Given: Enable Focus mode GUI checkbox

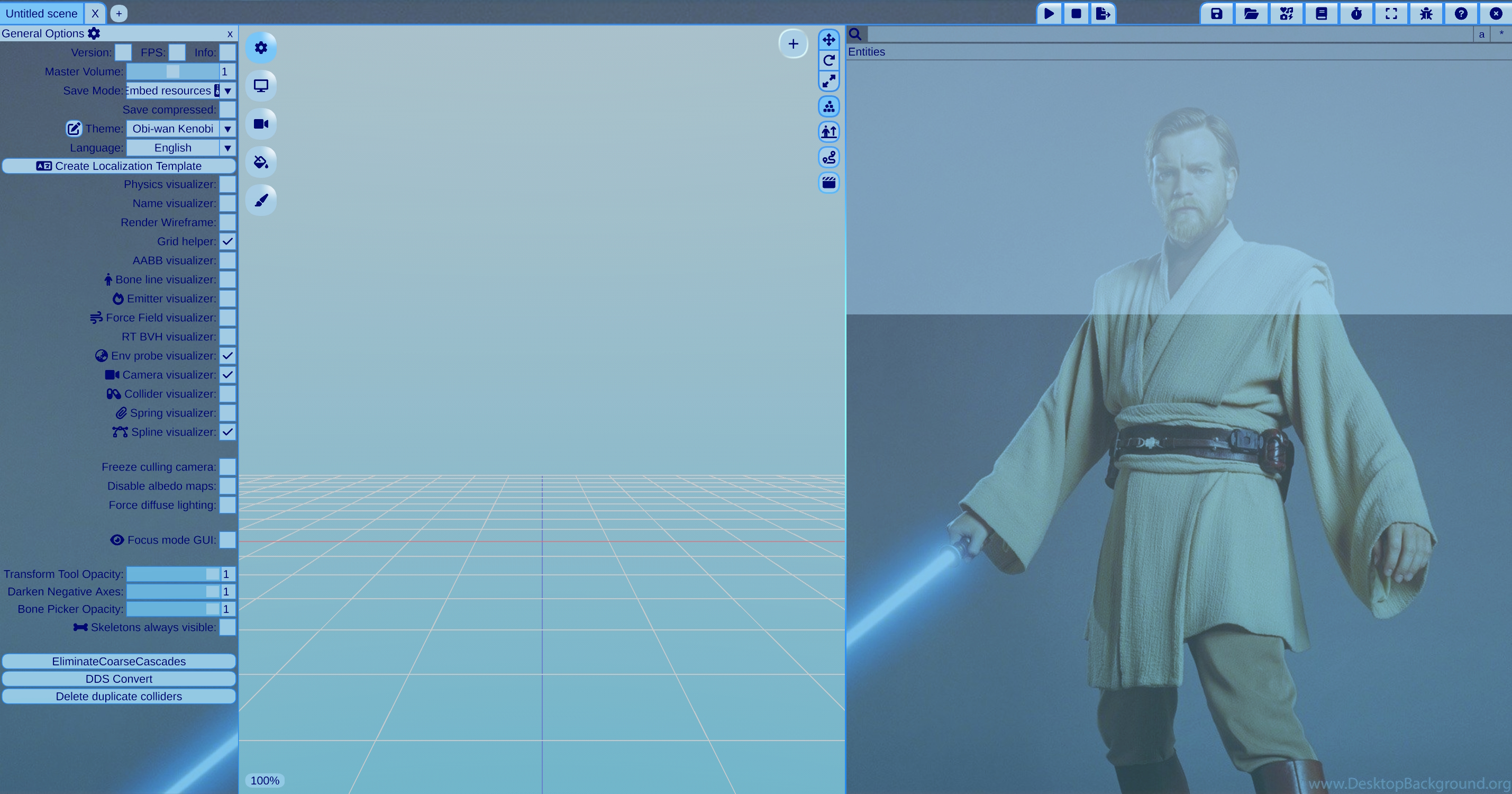Looking at the screenshot, I should [x=227, y=540].
